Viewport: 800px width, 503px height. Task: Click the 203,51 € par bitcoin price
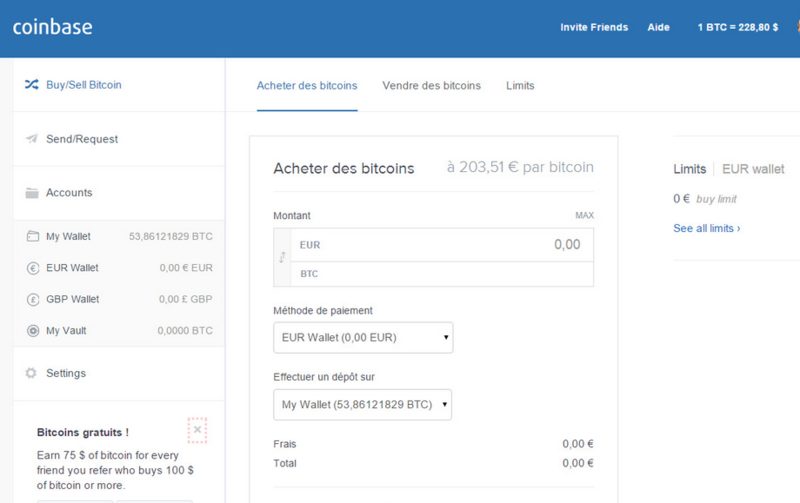520,167
